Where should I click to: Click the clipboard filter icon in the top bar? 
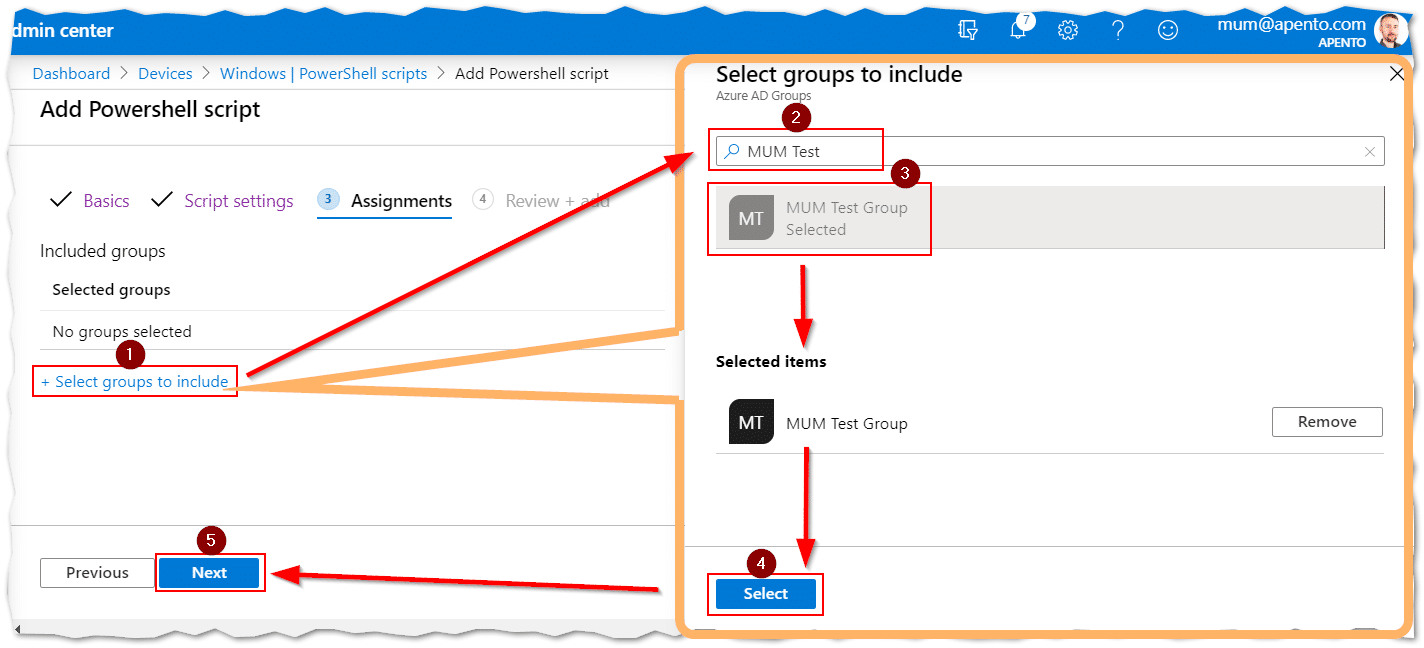click(x=967, y=30)
